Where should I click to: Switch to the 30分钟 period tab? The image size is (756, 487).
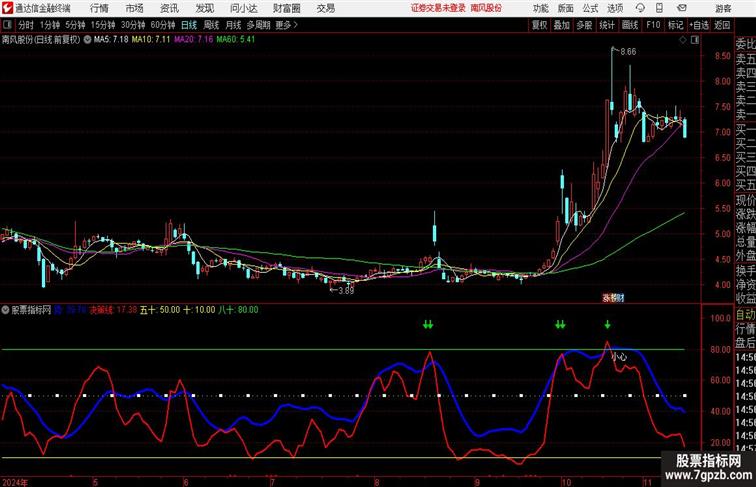133,25
